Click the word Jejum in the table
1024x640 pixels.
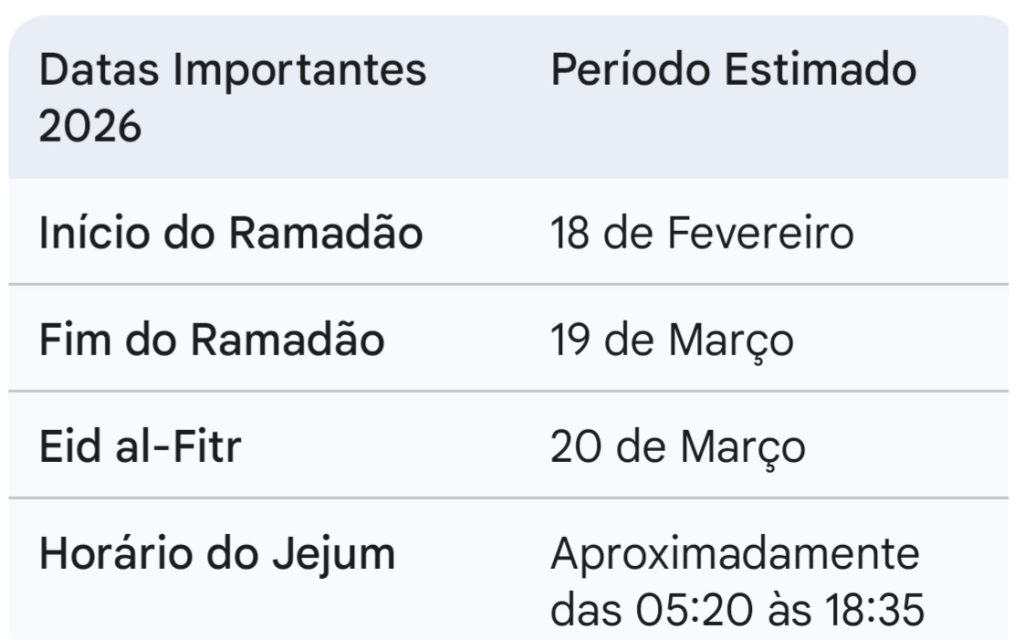pos(337,554)
